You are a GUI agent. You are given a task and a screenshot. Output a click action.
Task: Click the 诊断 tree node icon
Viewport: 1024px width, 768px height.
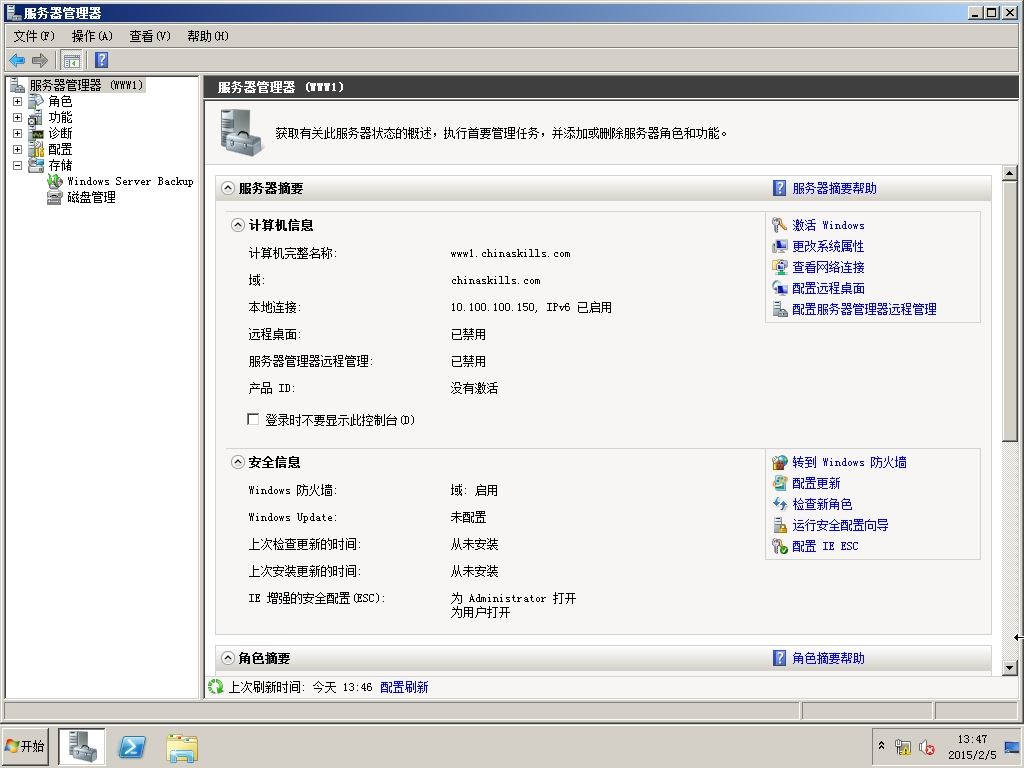[37, 133]
